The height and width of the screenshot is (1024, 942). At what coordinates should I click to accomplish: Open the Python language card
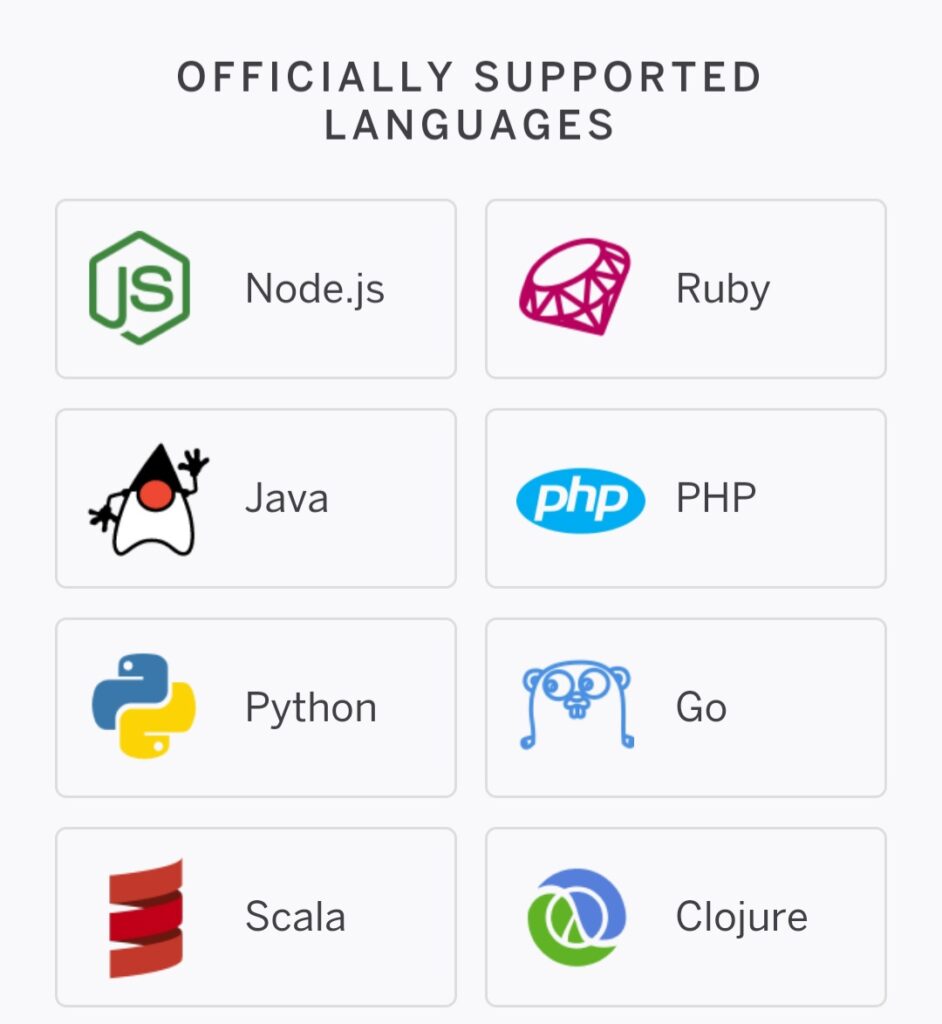(256, 706)
